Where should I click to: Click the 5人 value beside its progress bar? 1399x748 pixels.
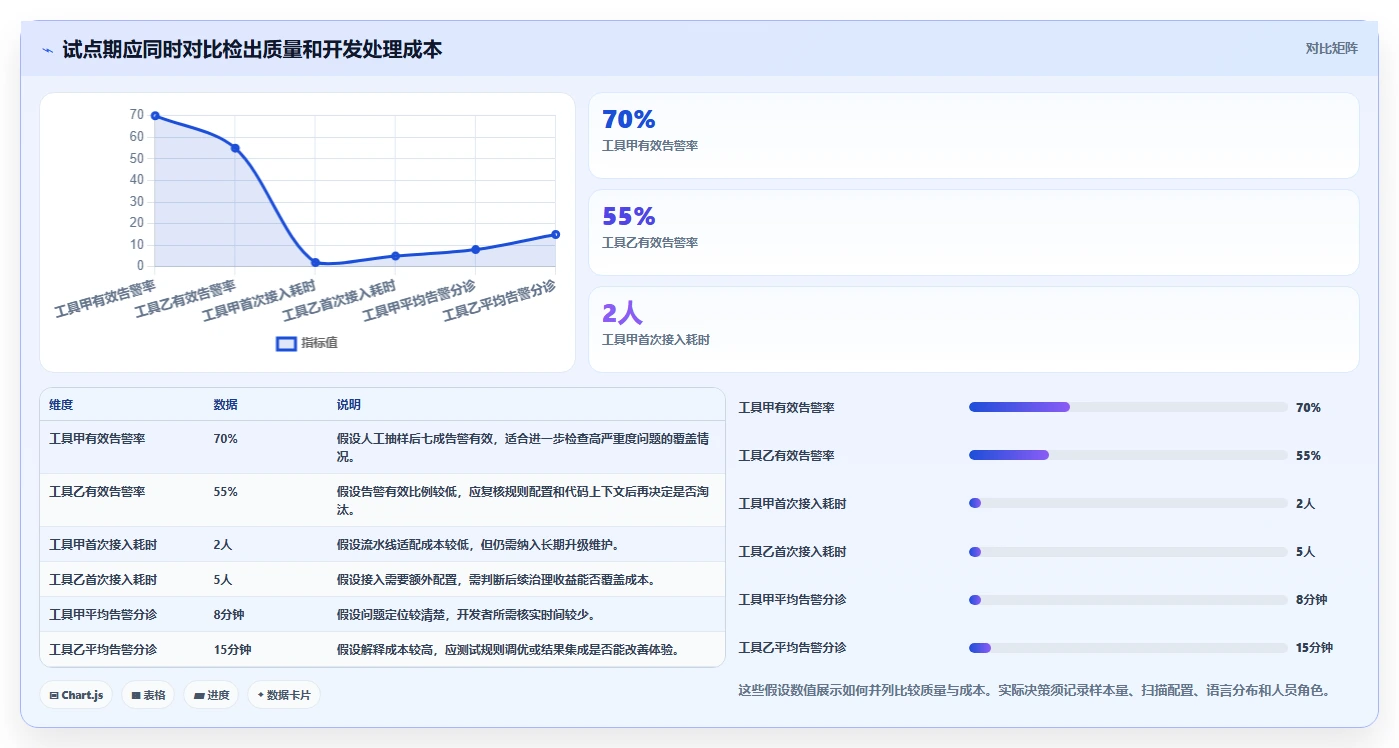pos(1305,552)
